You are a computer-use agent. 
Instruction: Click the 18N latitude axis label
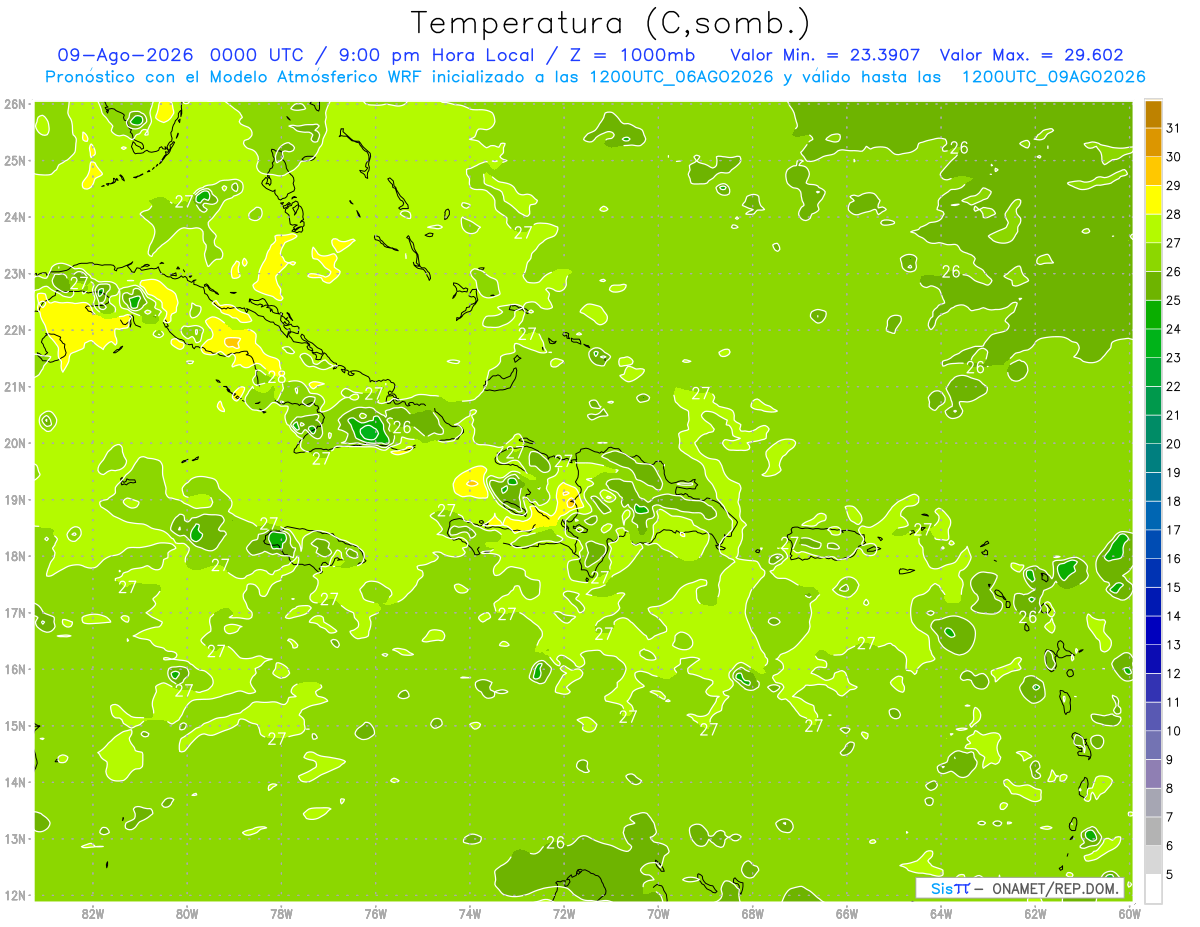pos(14,556)
